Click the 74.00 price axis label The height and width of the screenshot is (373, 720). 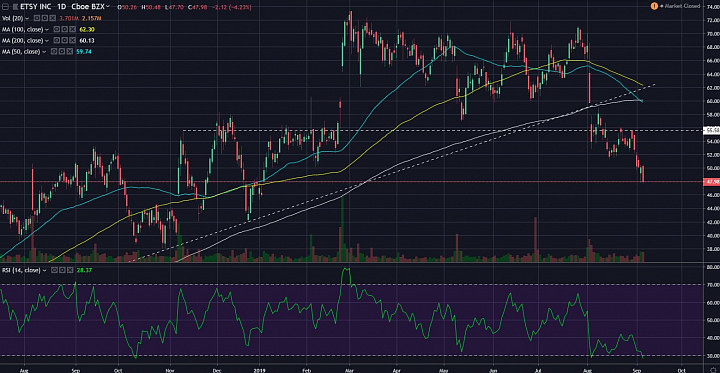tap(713, 6)
